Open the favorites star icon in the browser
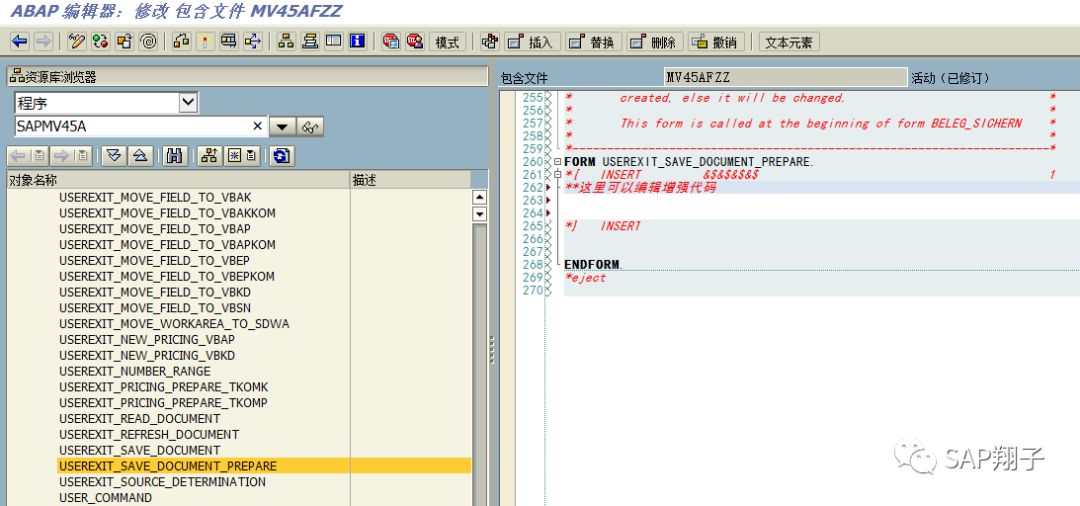Image resolution: width=1080 pixels, height=506 pixels. (241, 156)
